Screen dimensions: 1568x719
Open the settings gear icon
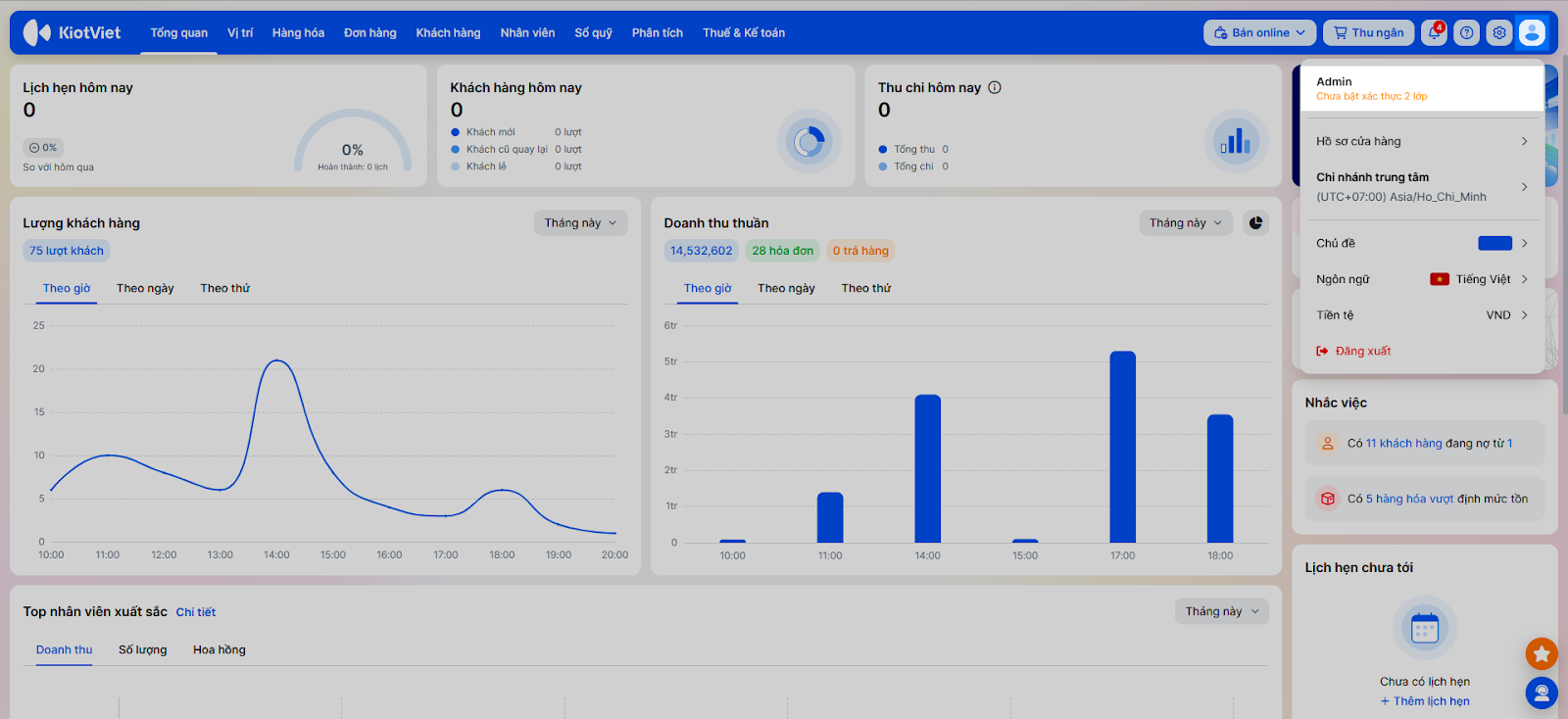click(1498, 32)
